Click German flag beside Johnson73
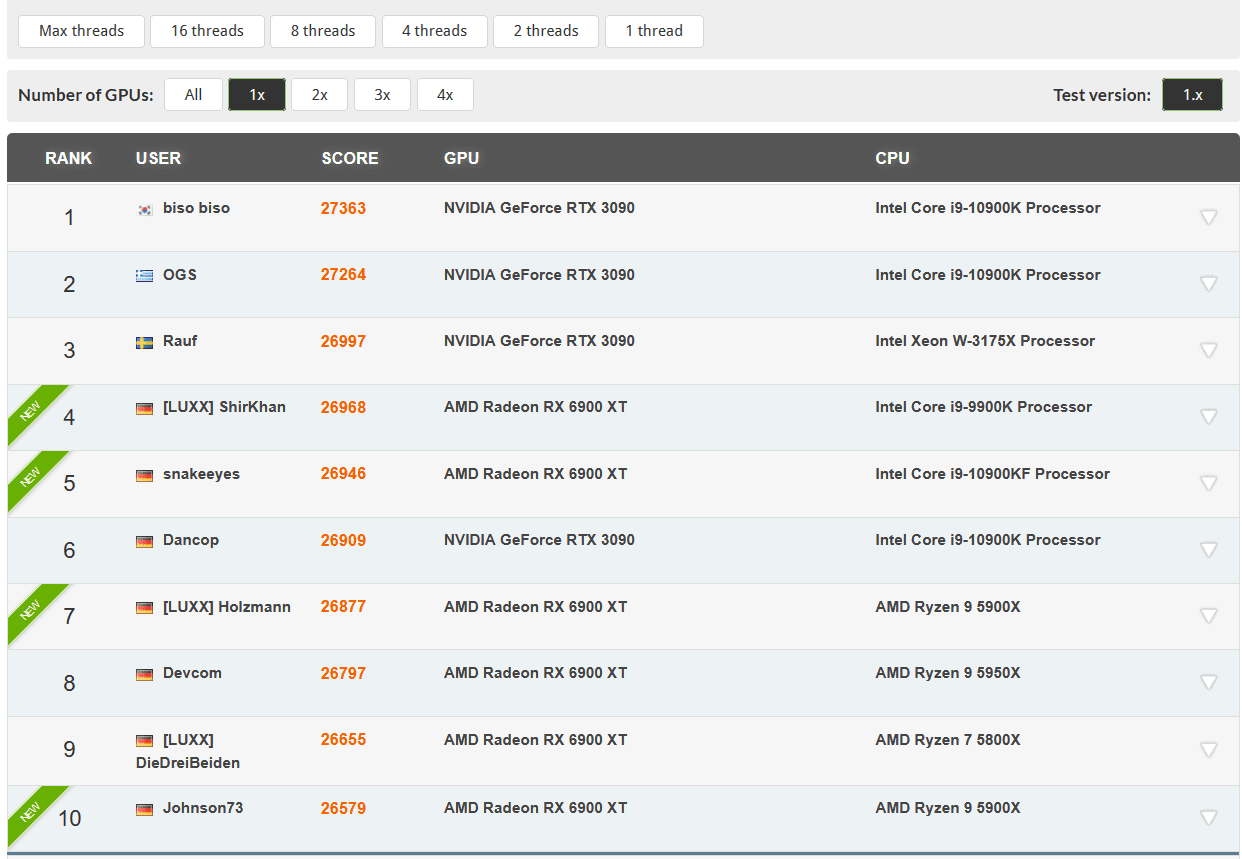 click(145, 809)
